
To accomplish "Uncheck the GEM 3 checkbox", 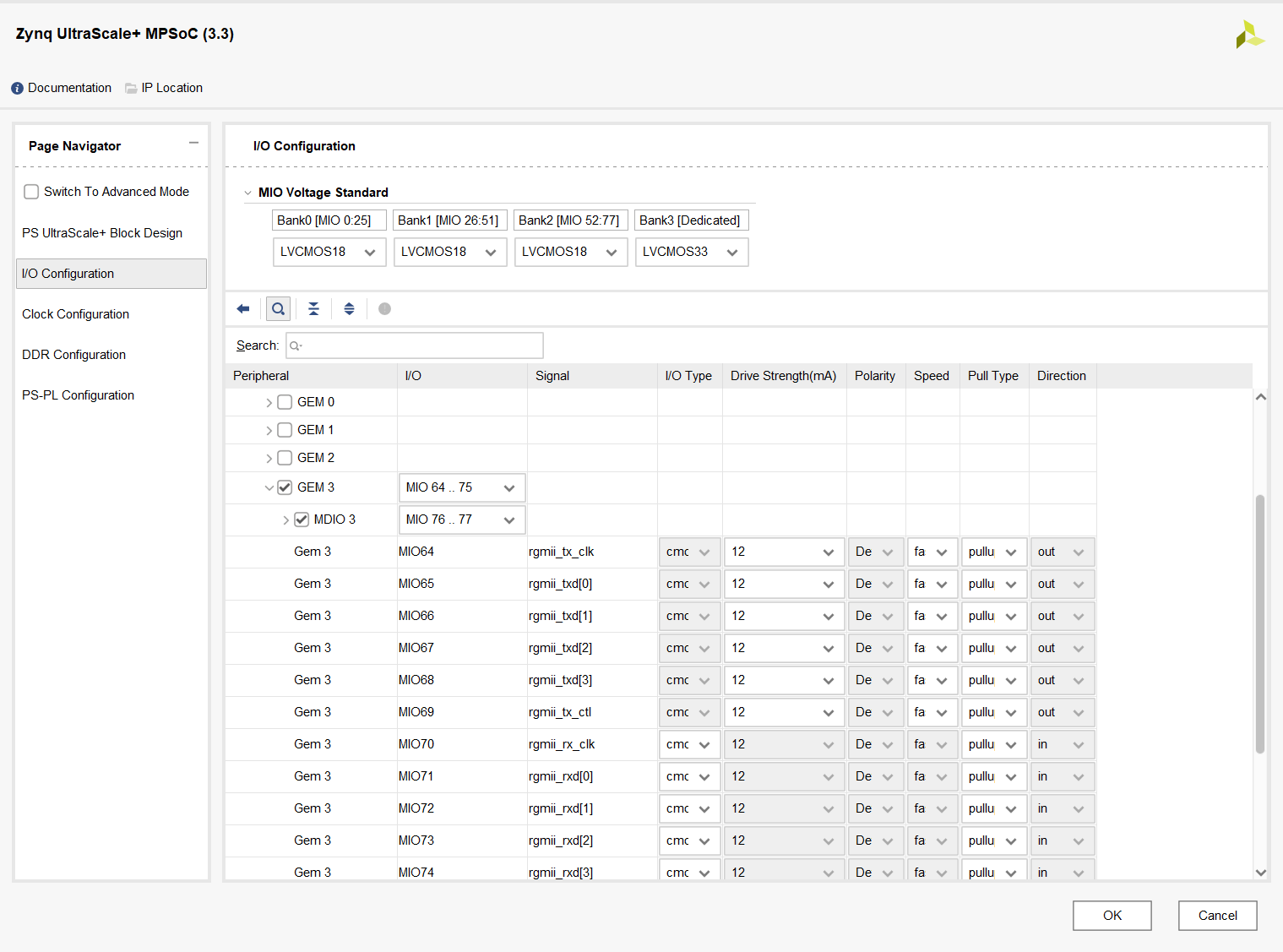I will pos(285,487).
